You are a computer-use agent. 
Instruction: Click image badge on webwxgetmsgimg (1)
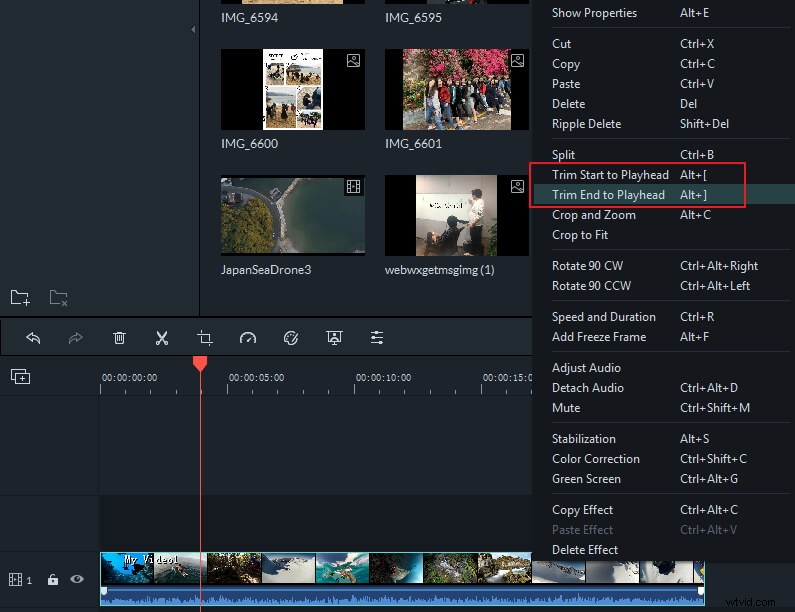517,187
